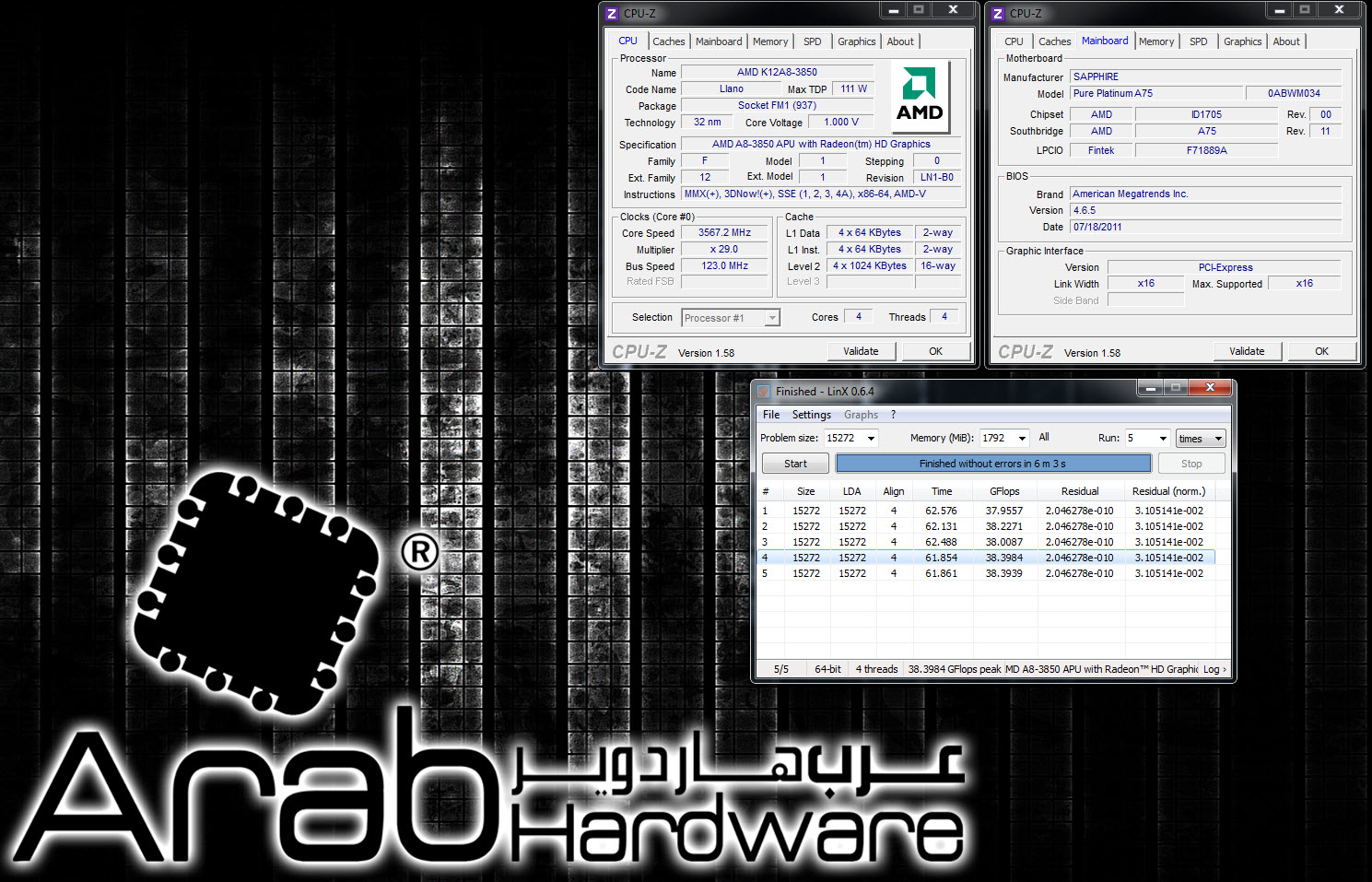Expand the LinX Problem size dropdown
Viewport: 1372px width, 882px height.
point(871,439)
